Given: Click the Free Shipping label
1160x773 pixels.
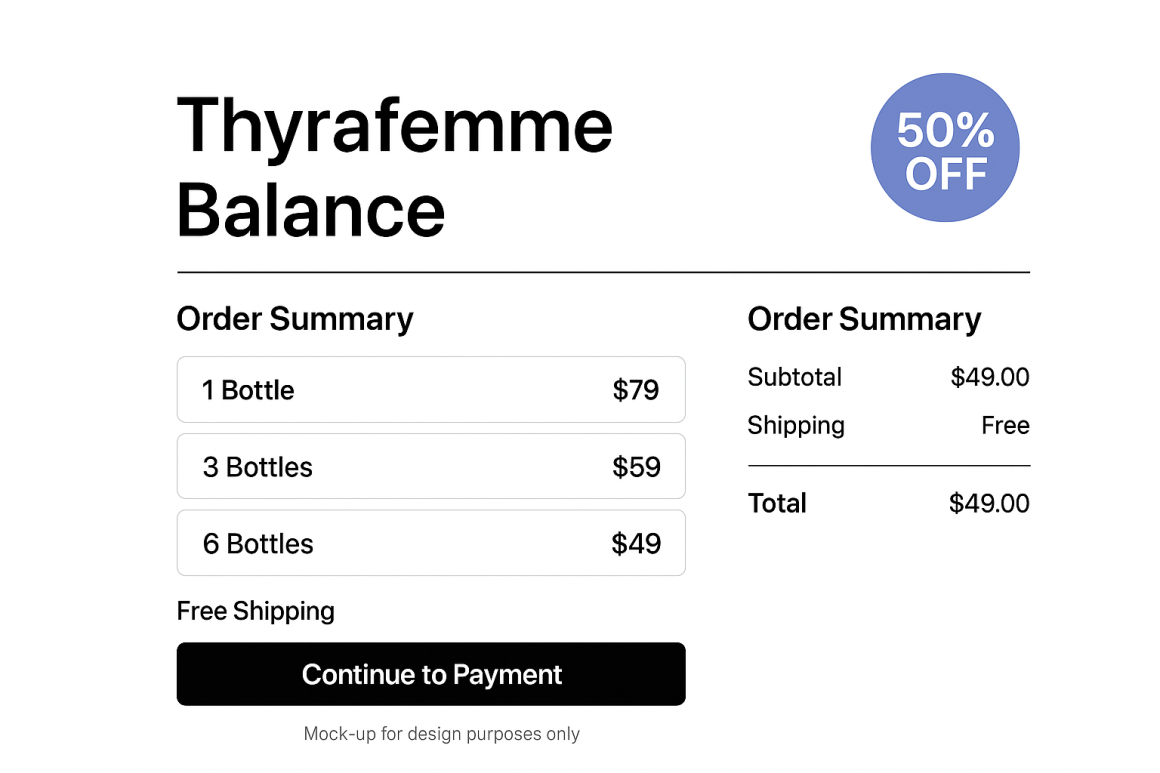Looking at the screenshot, I should pos(255,610).
